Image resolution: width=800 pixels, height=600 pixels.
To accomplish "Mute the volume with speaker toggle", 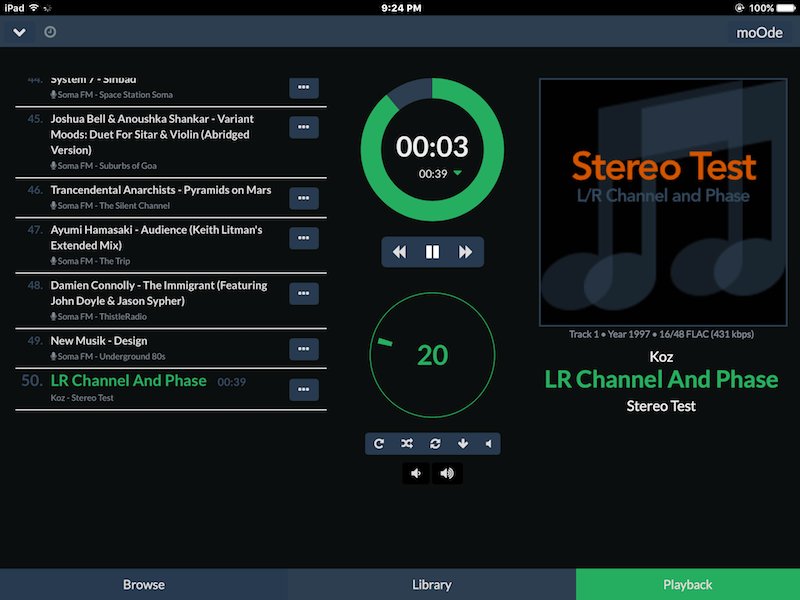I will pos(488,444).
